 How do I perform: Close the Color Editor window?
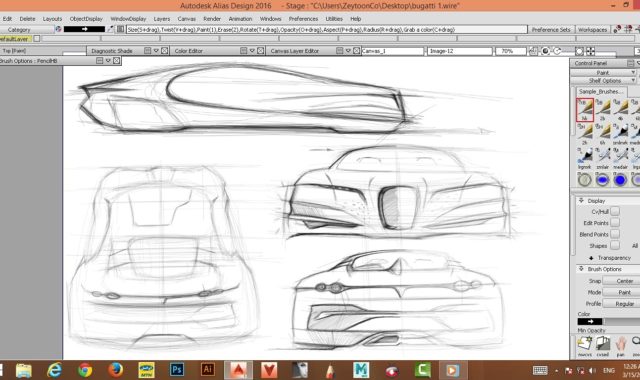click(x=260, y=51)
